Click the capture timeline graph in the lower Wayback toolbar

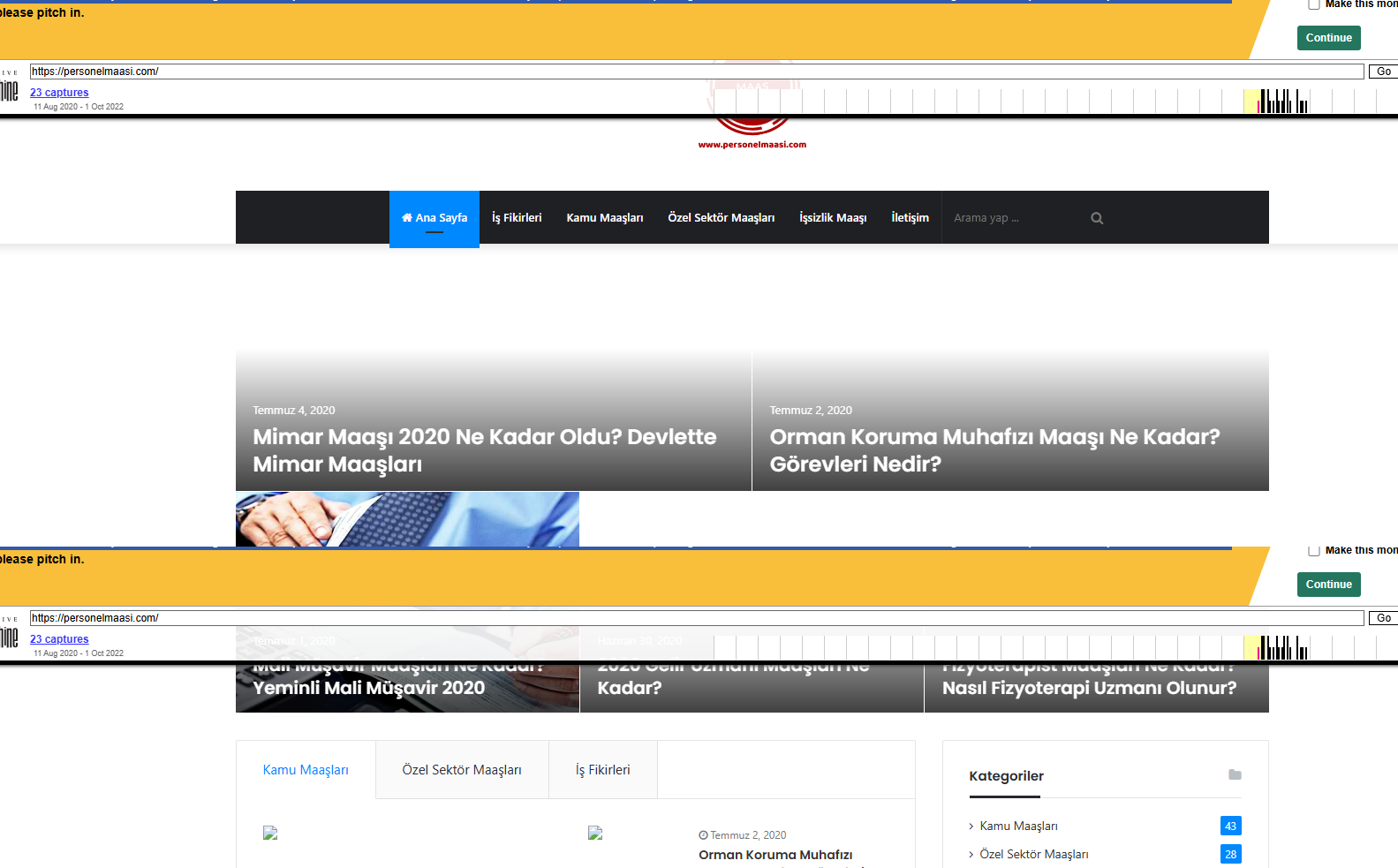(x=1055, y=647)
